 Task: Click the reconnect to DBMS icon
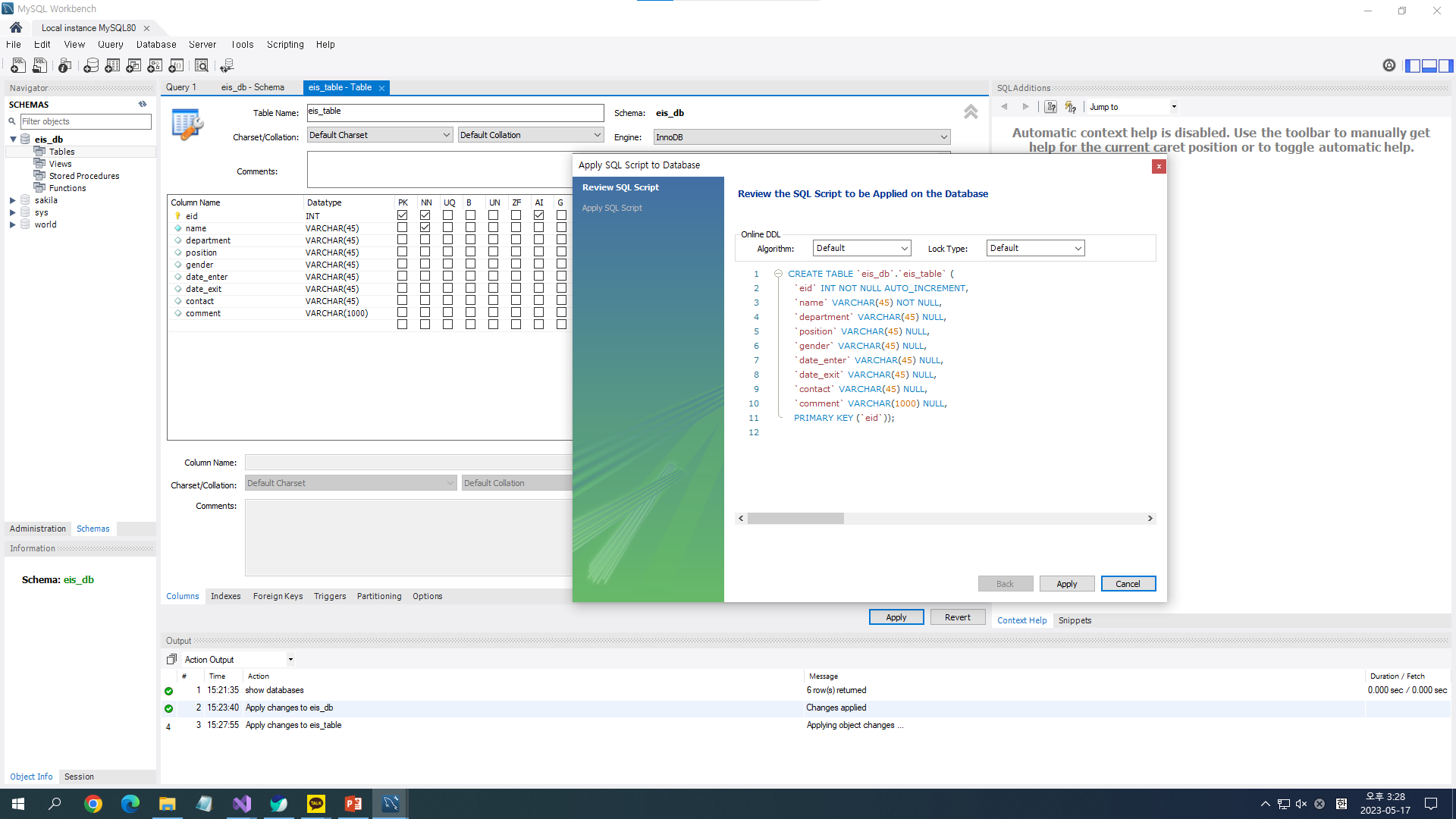[227, 66]
